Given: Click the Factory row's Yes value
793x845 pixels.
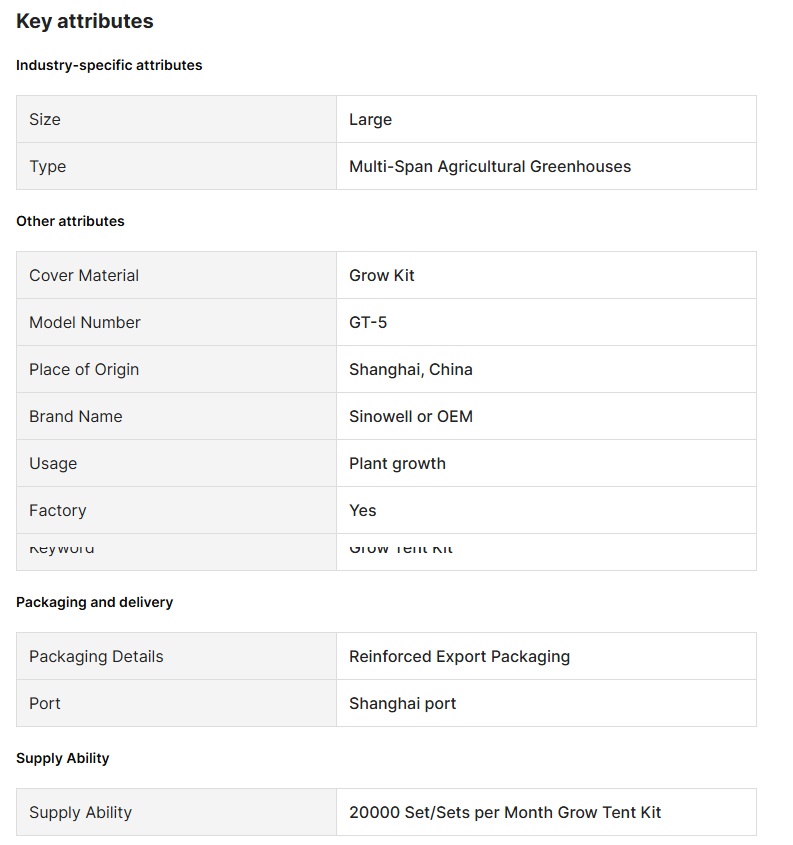Looking at the screenshot, I should (363, 510).
